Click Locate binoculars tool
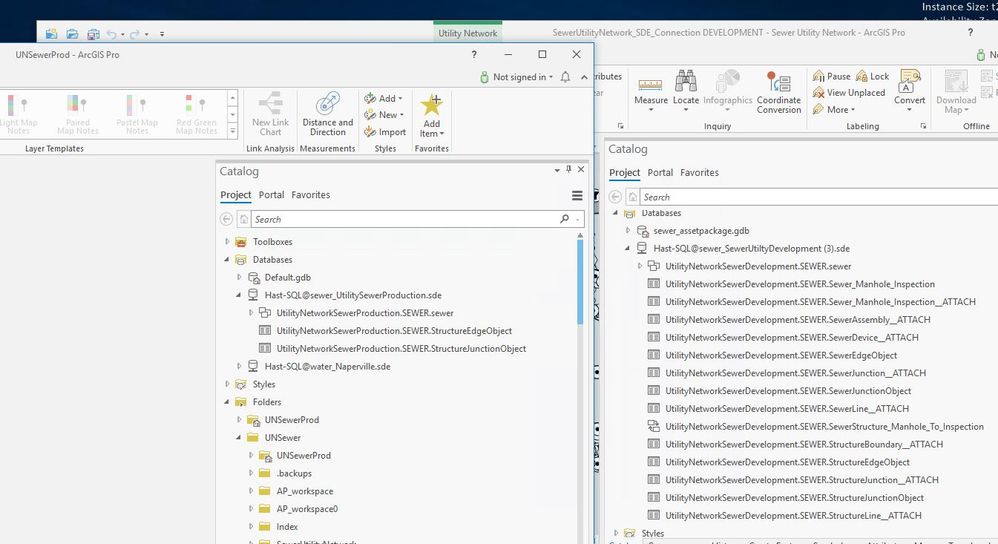This screenshot has height=544, width=998. [x=685, y=92]
